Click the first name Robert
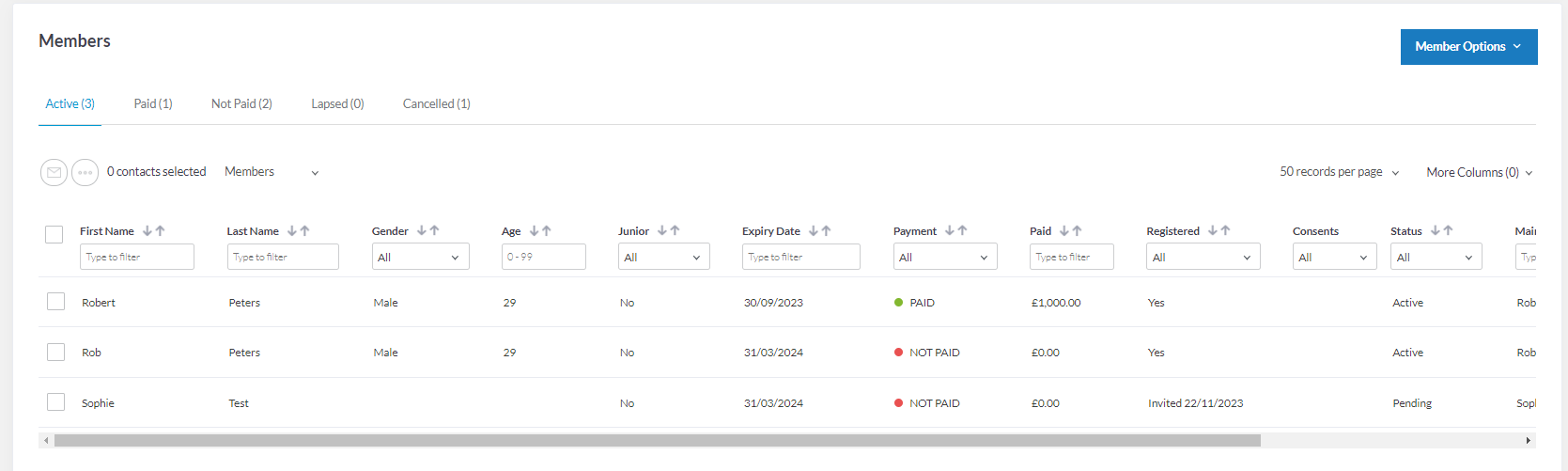Screen dimensions: 1568x471 tap(99, 303)
